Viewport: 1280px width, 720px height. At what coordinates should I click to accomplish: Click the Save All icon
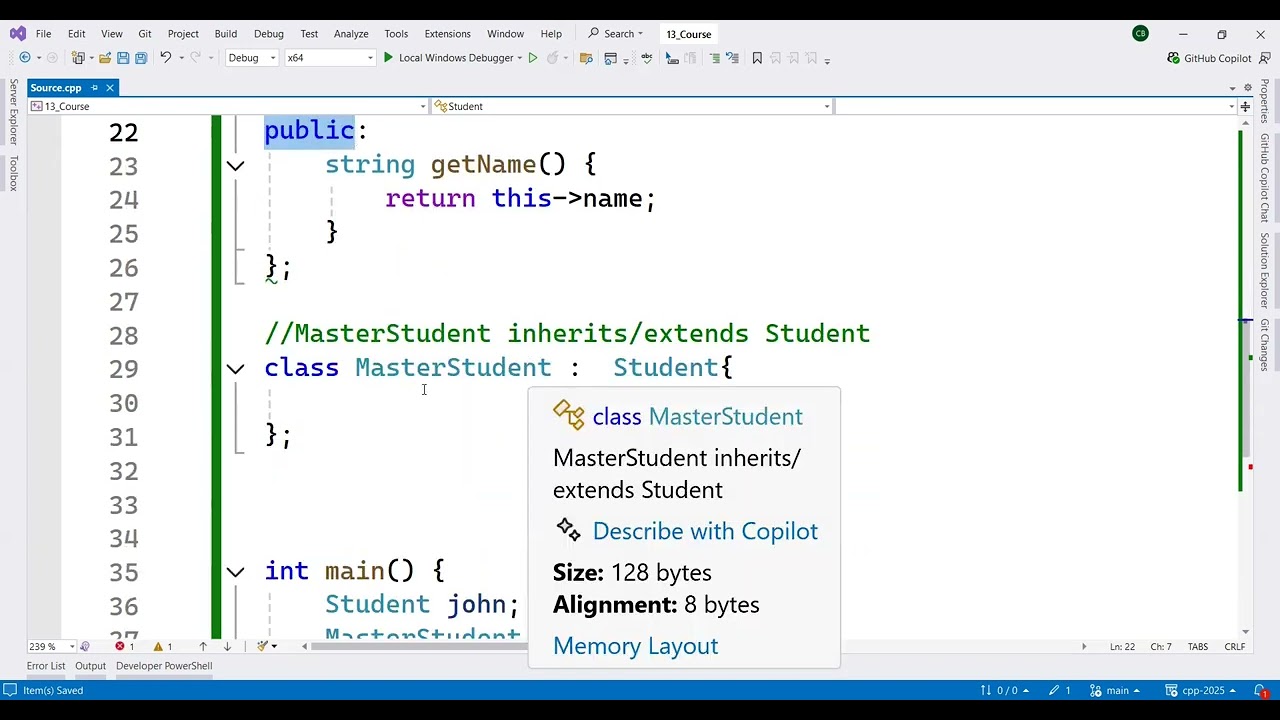tap(141, 58)
